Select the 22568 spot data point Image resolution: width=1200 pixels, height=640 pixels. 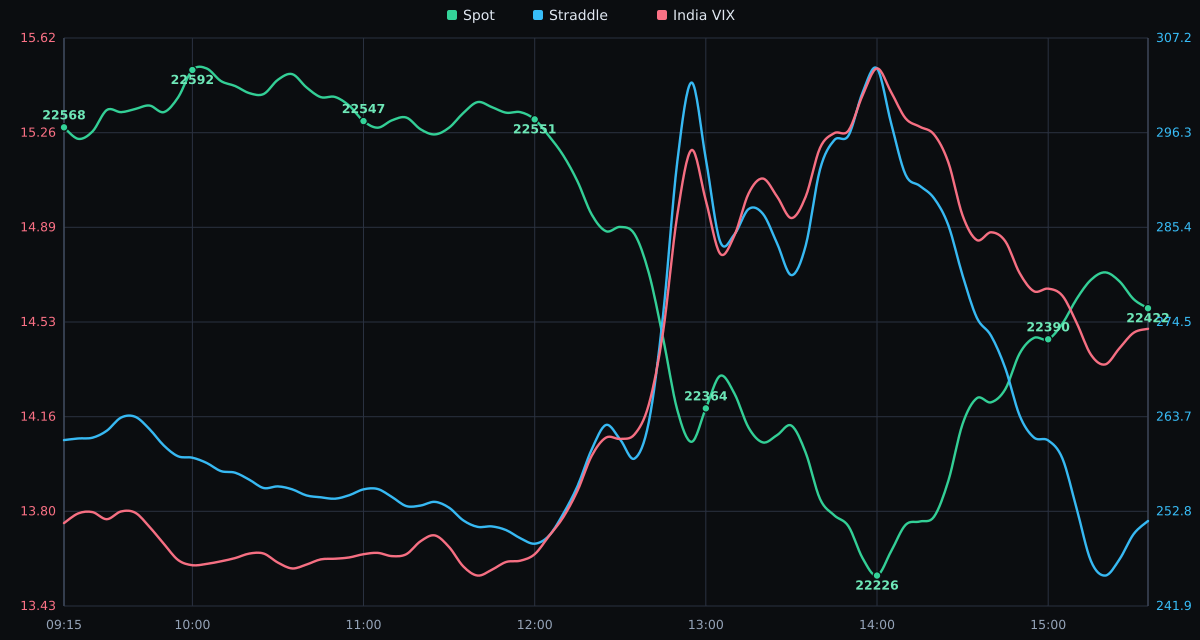(64, 127)
